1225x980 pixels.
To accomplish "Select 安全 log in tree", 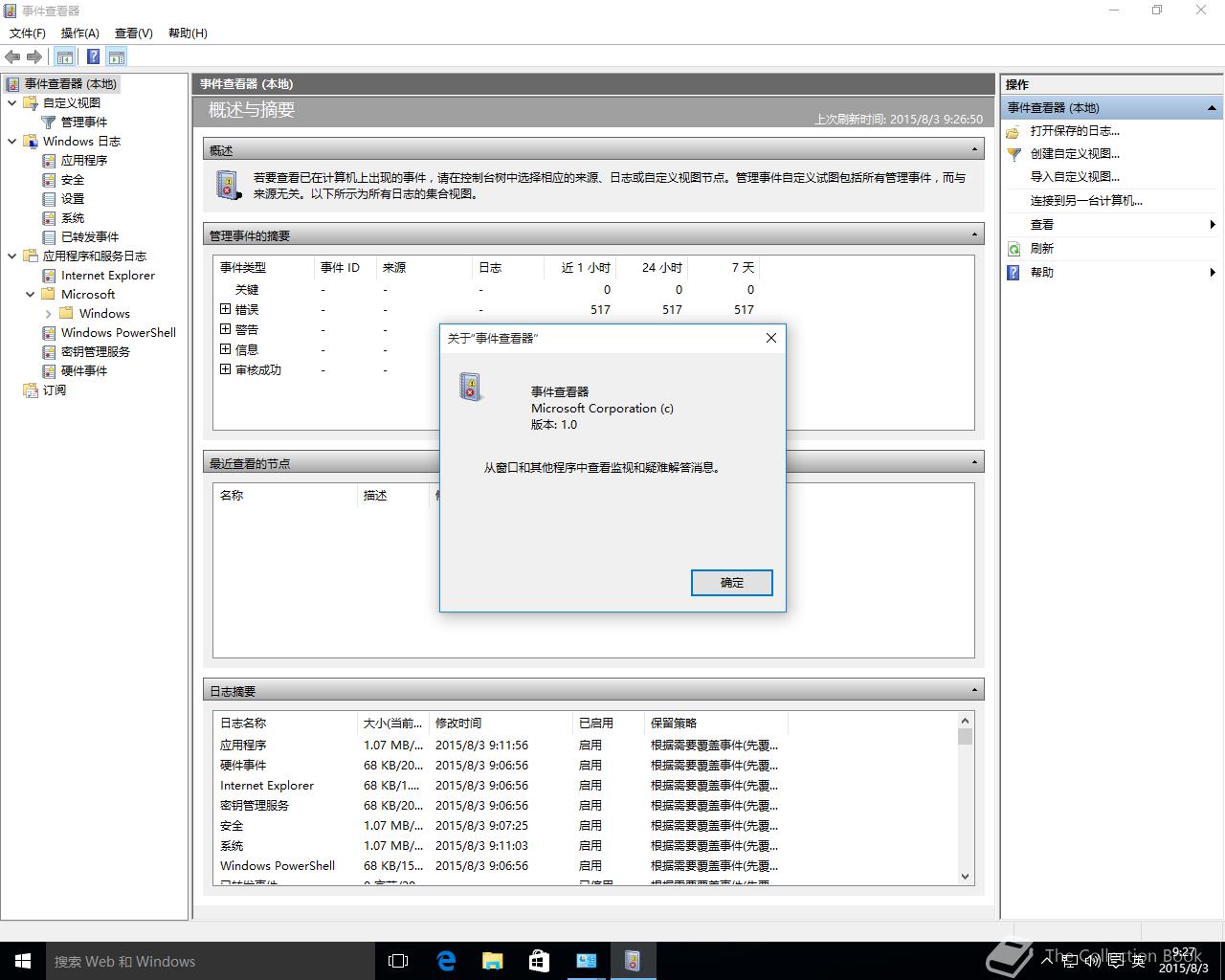I will coord(73,179).
